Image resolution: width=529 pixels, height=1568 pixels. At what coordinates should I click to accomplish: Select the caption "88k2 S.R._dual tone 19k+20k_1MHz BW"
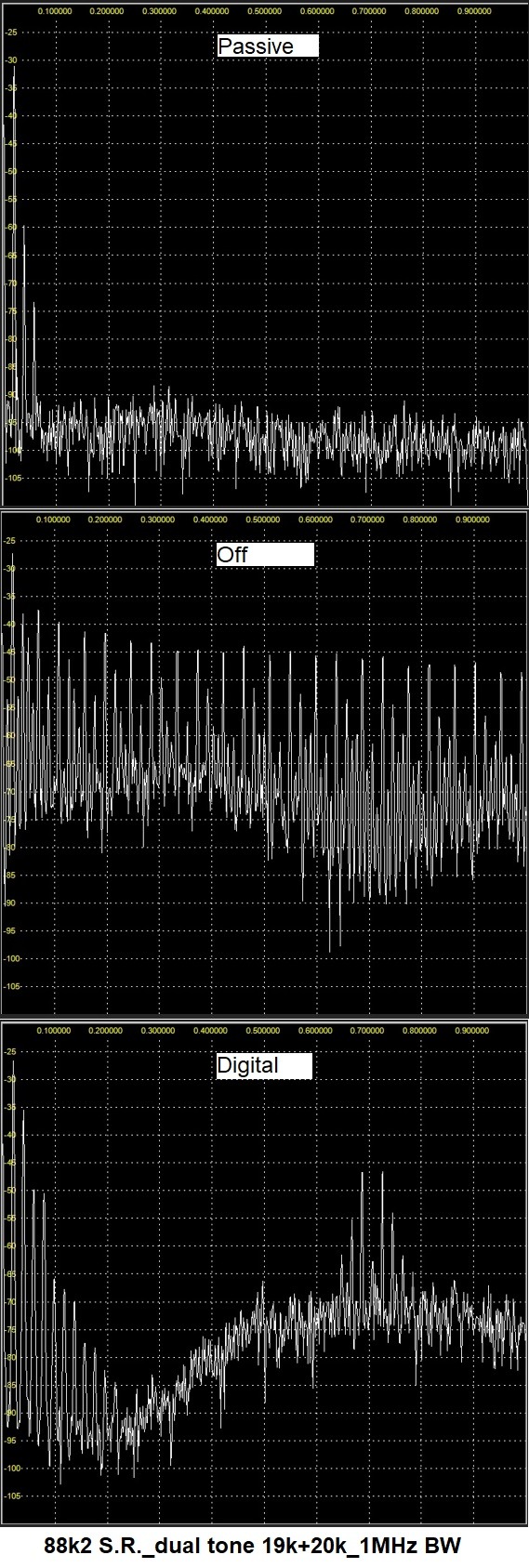tap(252, 1548)
